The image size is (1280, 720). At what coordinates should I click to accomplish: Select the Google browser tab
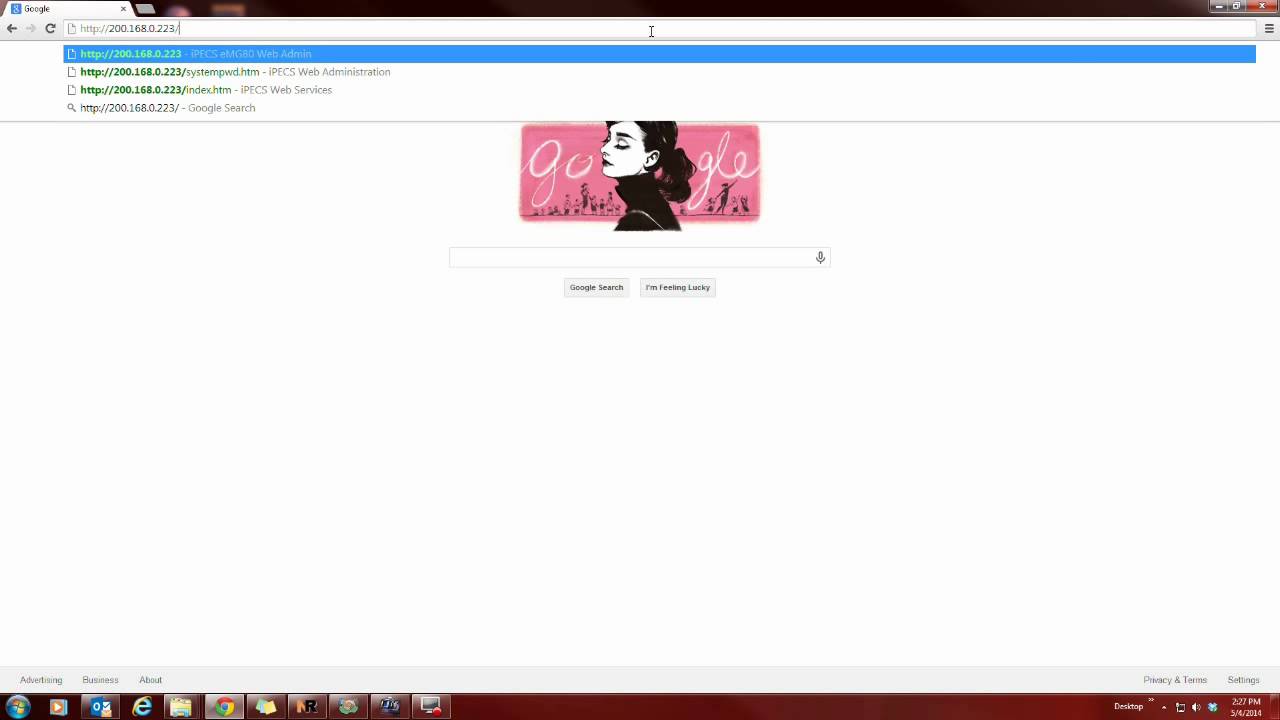[x=66, y=9]
